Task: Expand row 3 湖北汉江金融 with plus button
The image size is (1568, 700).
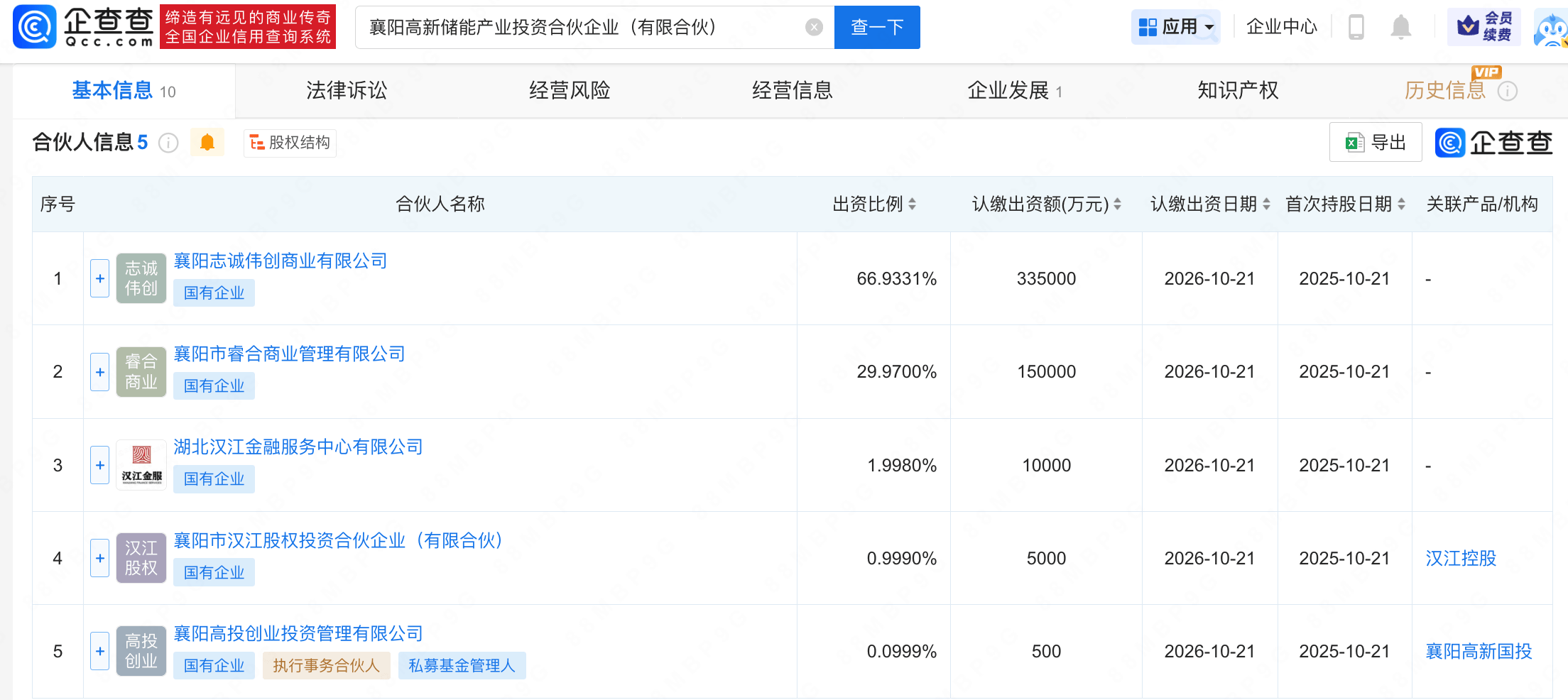Action: tap(100, 465)
